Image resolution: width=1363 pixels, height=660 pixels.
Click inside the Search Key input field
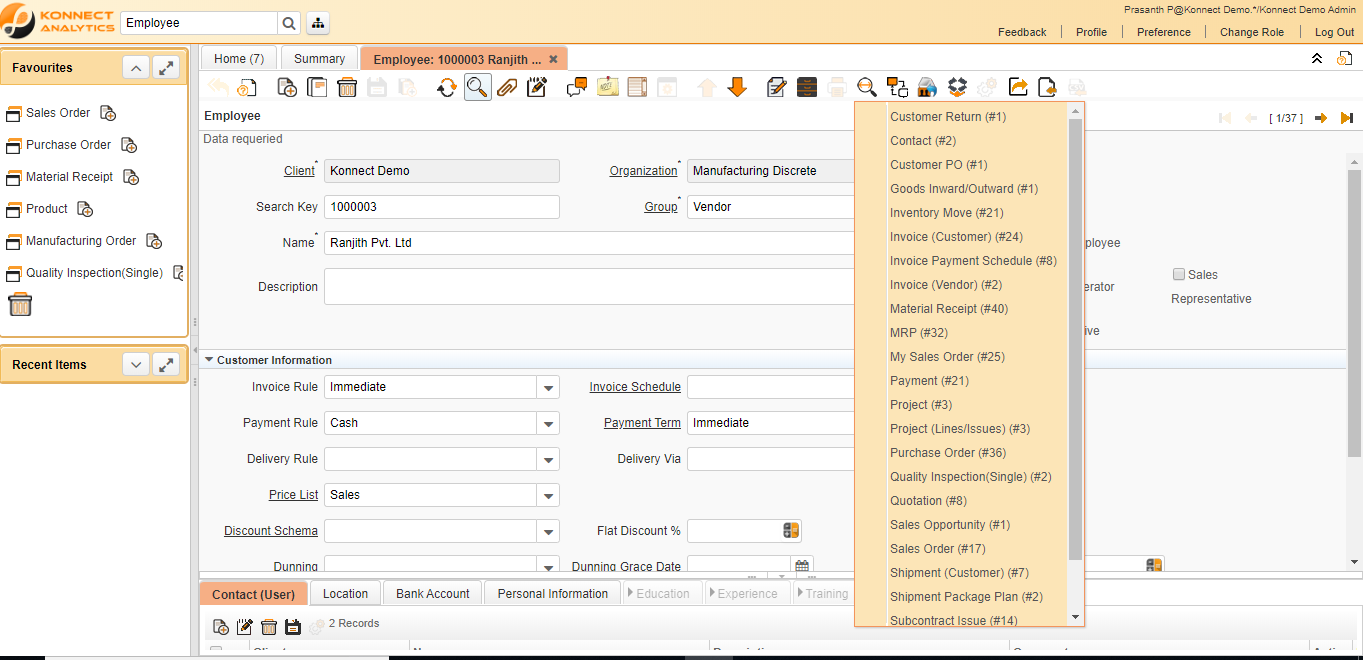(440, 206)
